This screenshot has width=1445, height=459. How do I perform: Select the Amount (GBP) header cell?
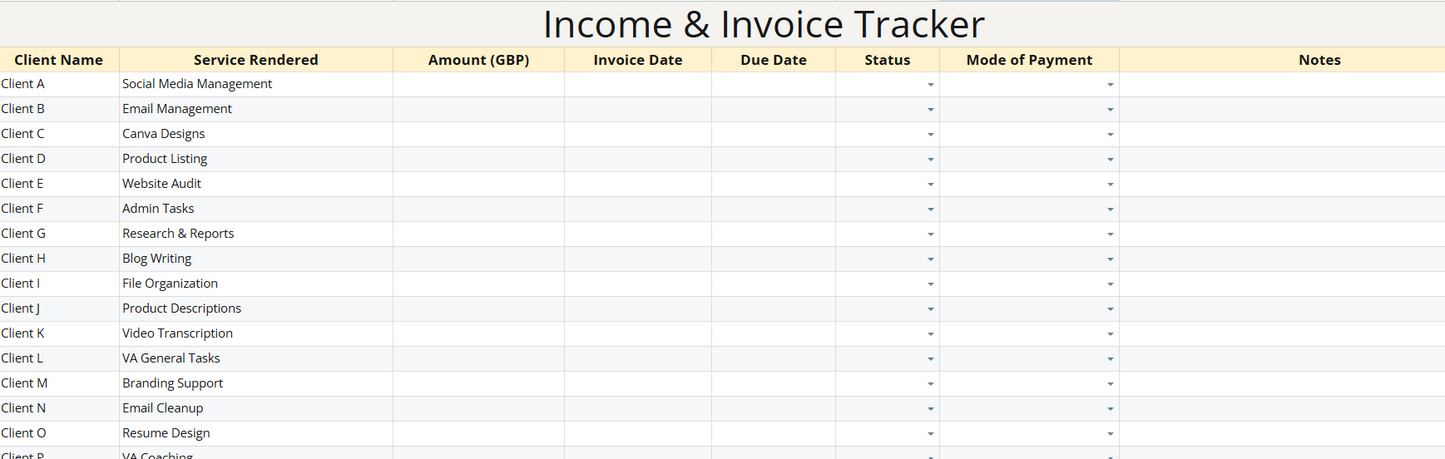point(478,60)
